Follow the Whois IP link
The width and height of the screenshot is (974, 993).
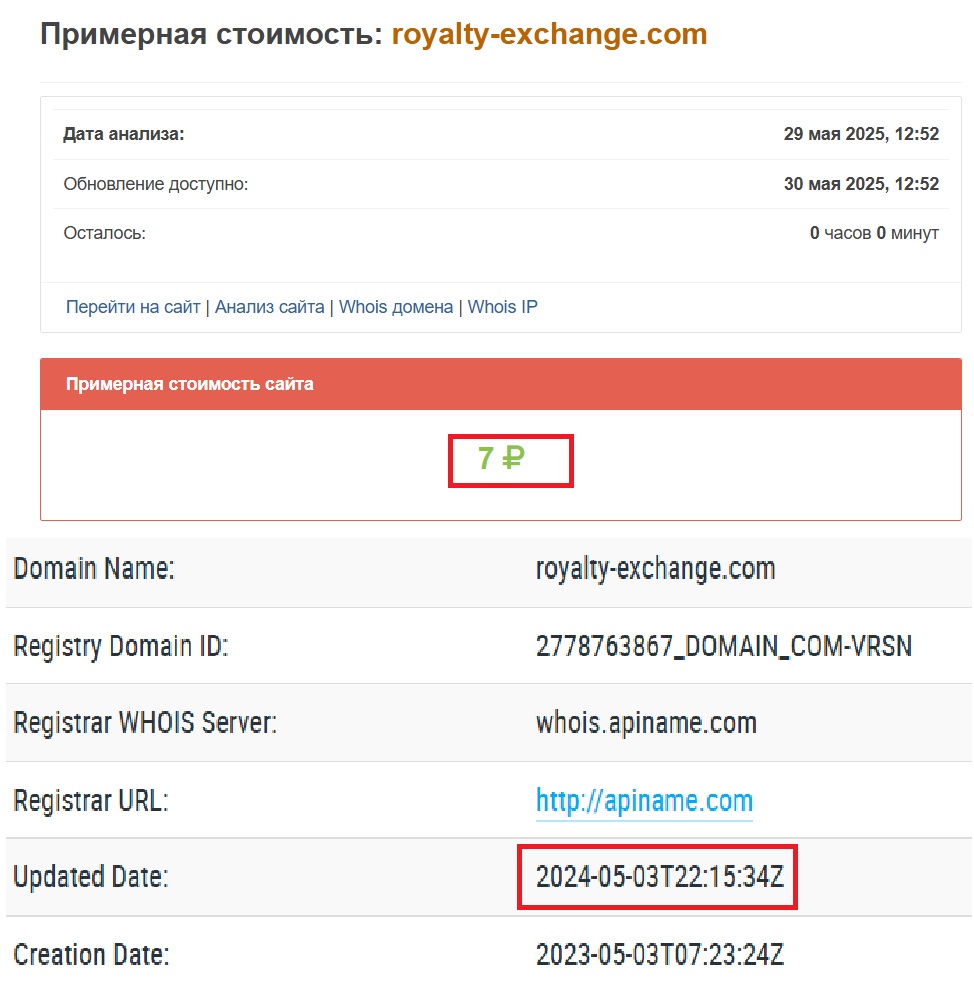coord(502,307)
